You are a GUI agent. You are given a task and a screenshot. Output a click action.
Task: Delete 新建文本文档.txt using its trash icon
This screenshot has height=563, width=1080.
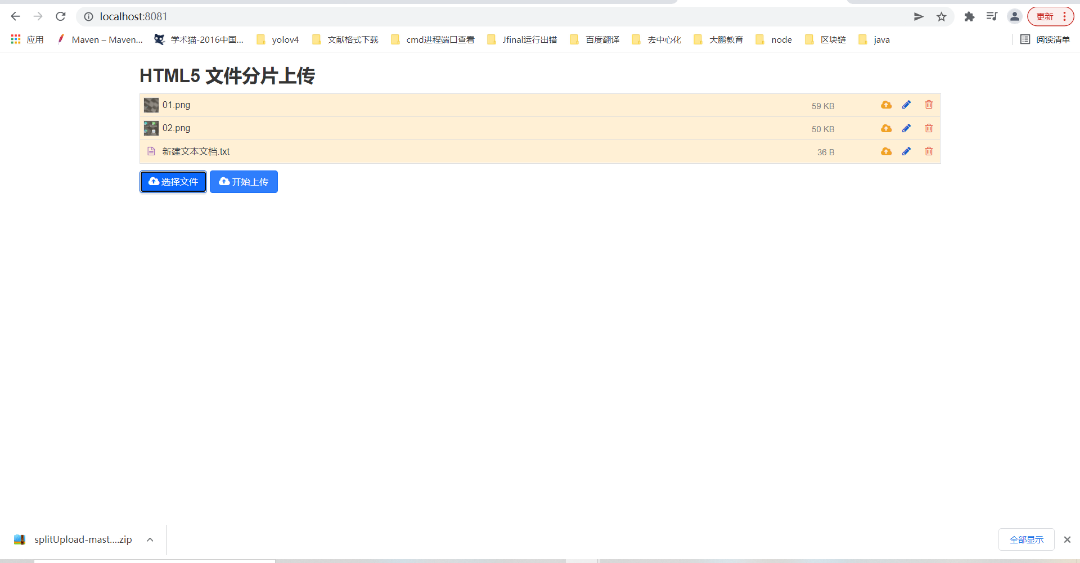click(929, 152)
